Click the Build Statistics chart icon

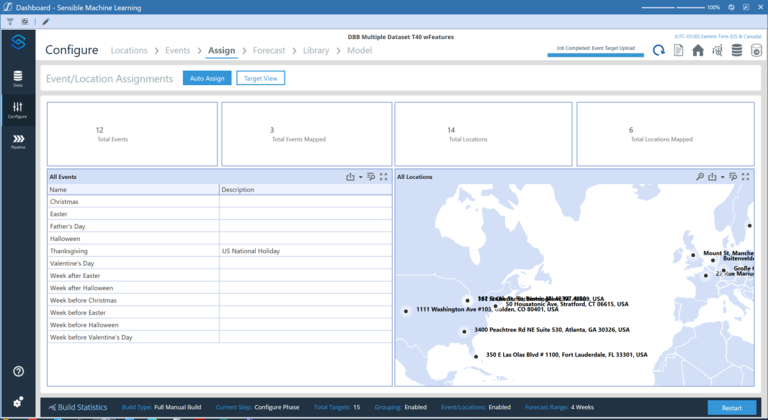(x=52, y=407)
